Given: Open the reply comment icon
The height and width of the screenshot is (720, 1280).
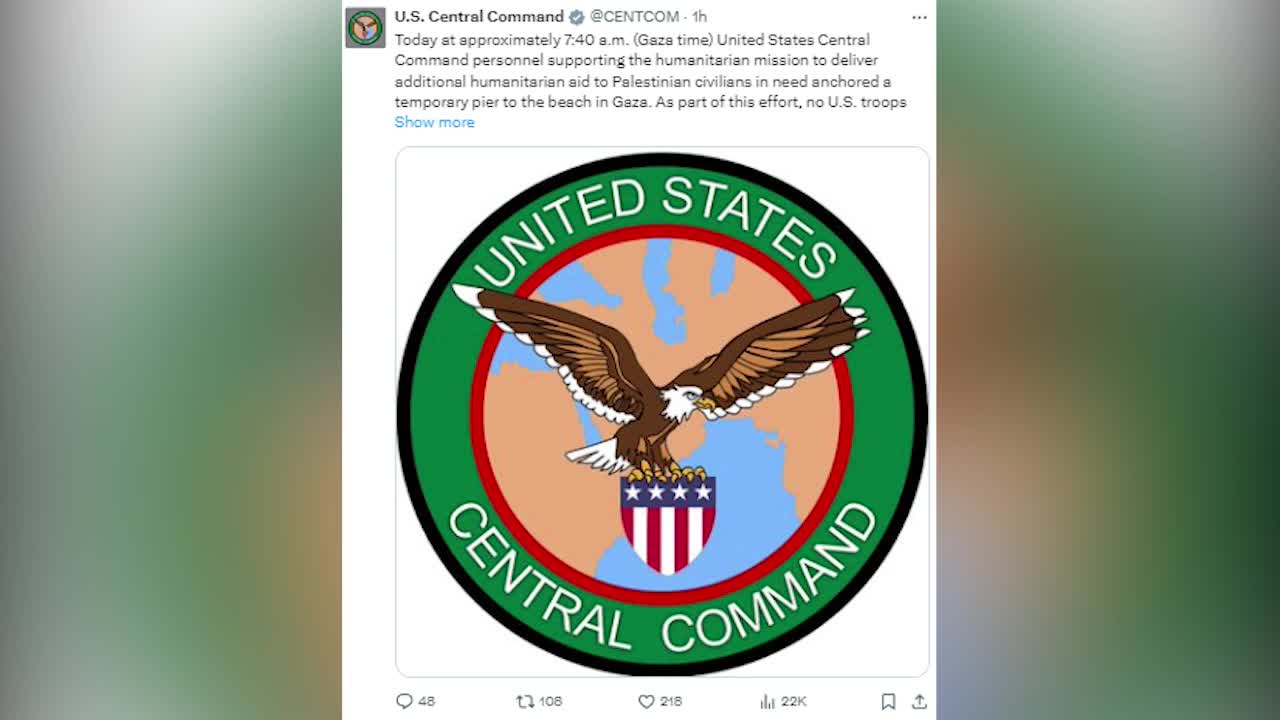Looking at the screenshot, I should (404, 701).
